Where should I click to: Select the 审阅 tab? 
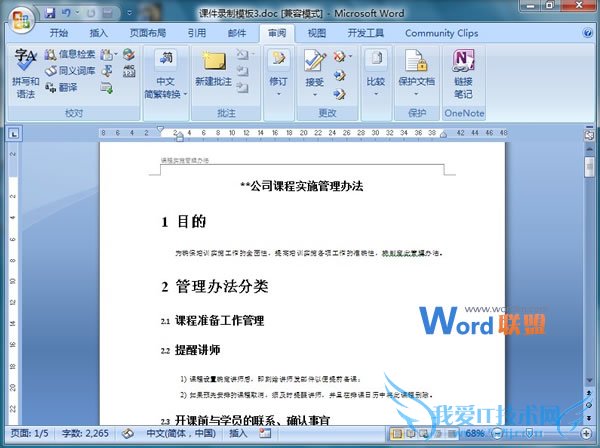click(277, 33)
